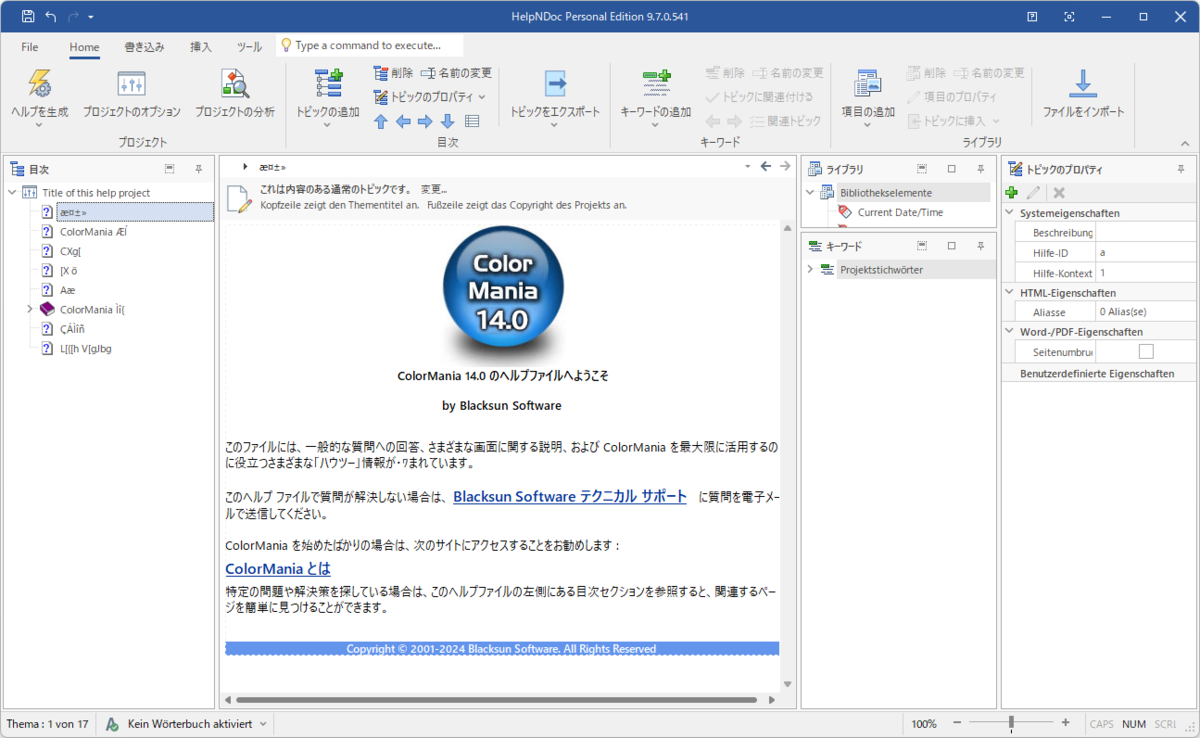Switch to the 挿入 ribbon tab

(x=201, y=46)
